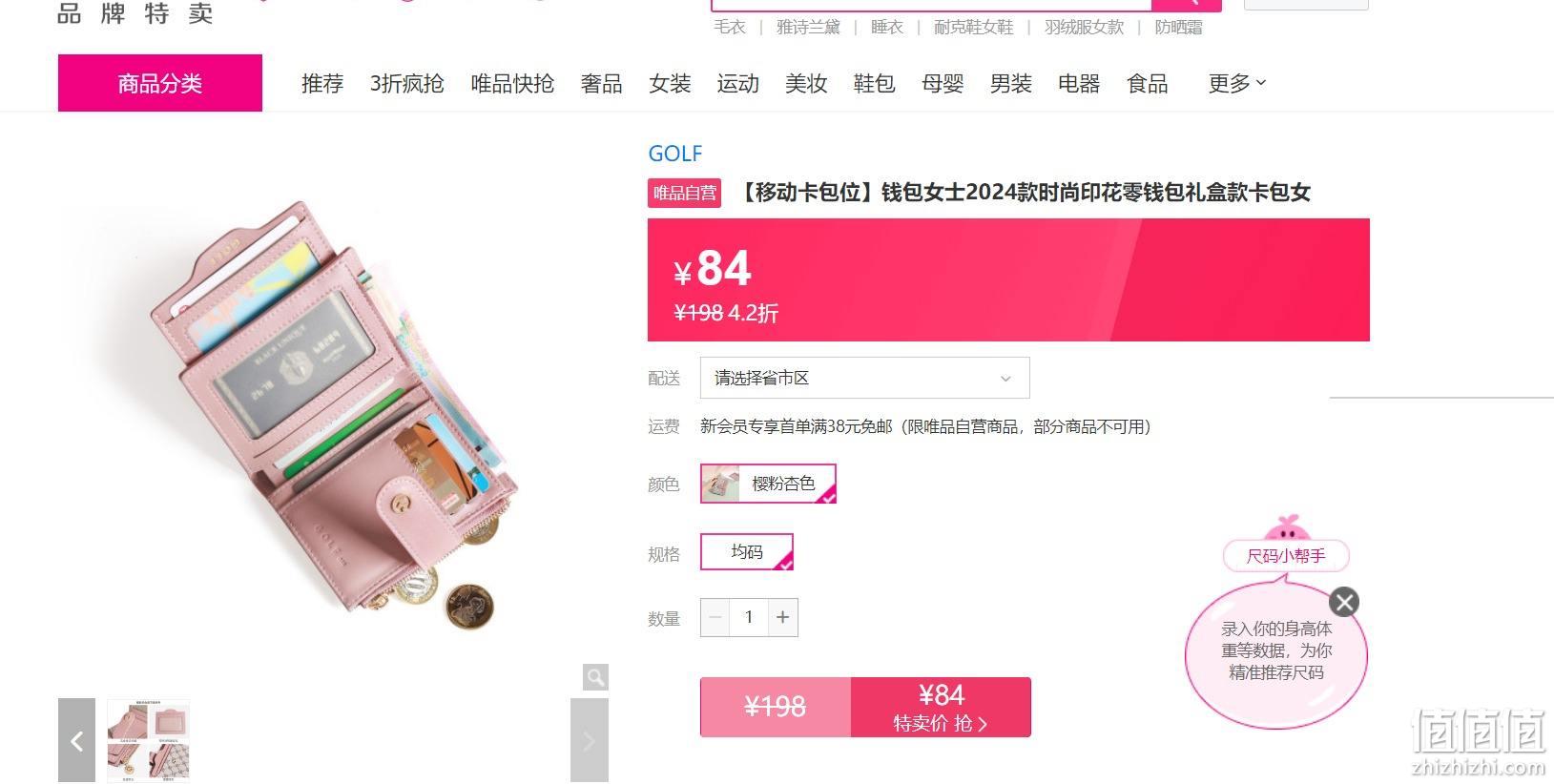Click the previous thumbnail arrow
Image resolution: width=1554 pixels, height=784 pixels.
coord(76,740)
